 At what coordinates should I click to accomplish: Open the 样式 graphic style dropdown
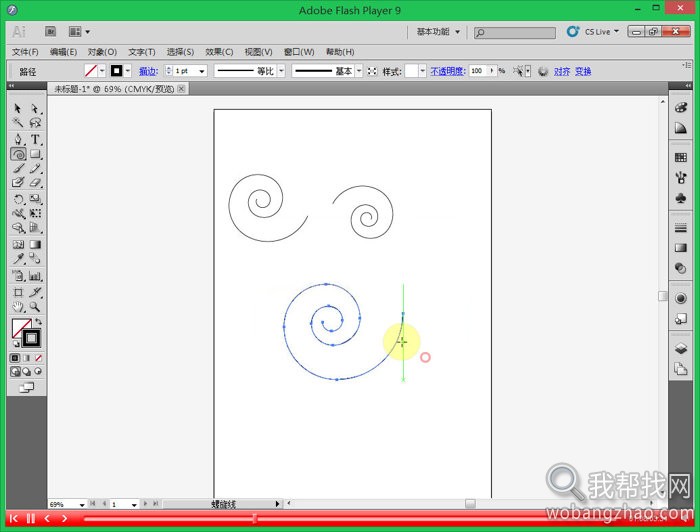pyautogui.click(x=422, y=71)
